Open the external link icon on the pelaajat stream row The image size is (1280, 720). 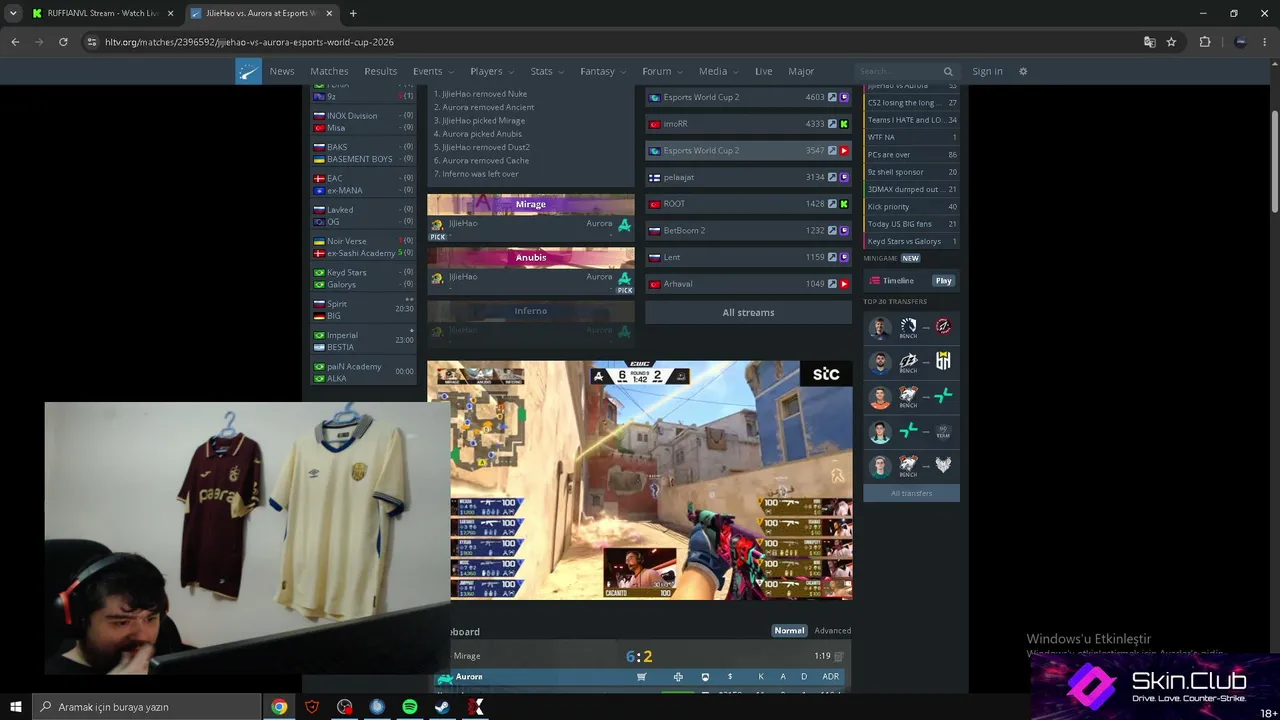(x=832, y=177)
